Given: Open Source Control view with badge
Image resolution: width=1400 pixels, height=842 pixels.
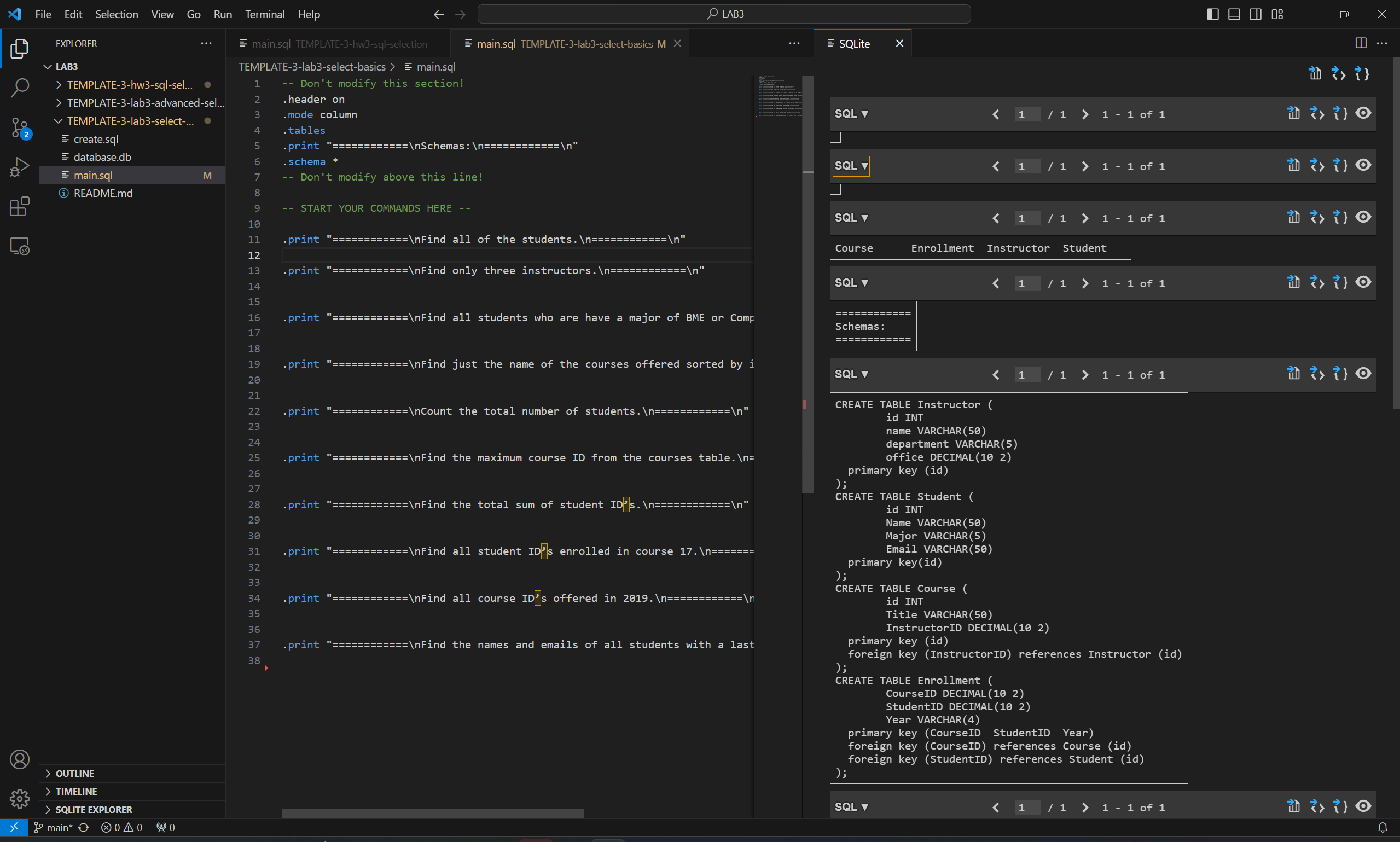Looking at the screenshot, I should pyautogui.click(x=19, y=127).
